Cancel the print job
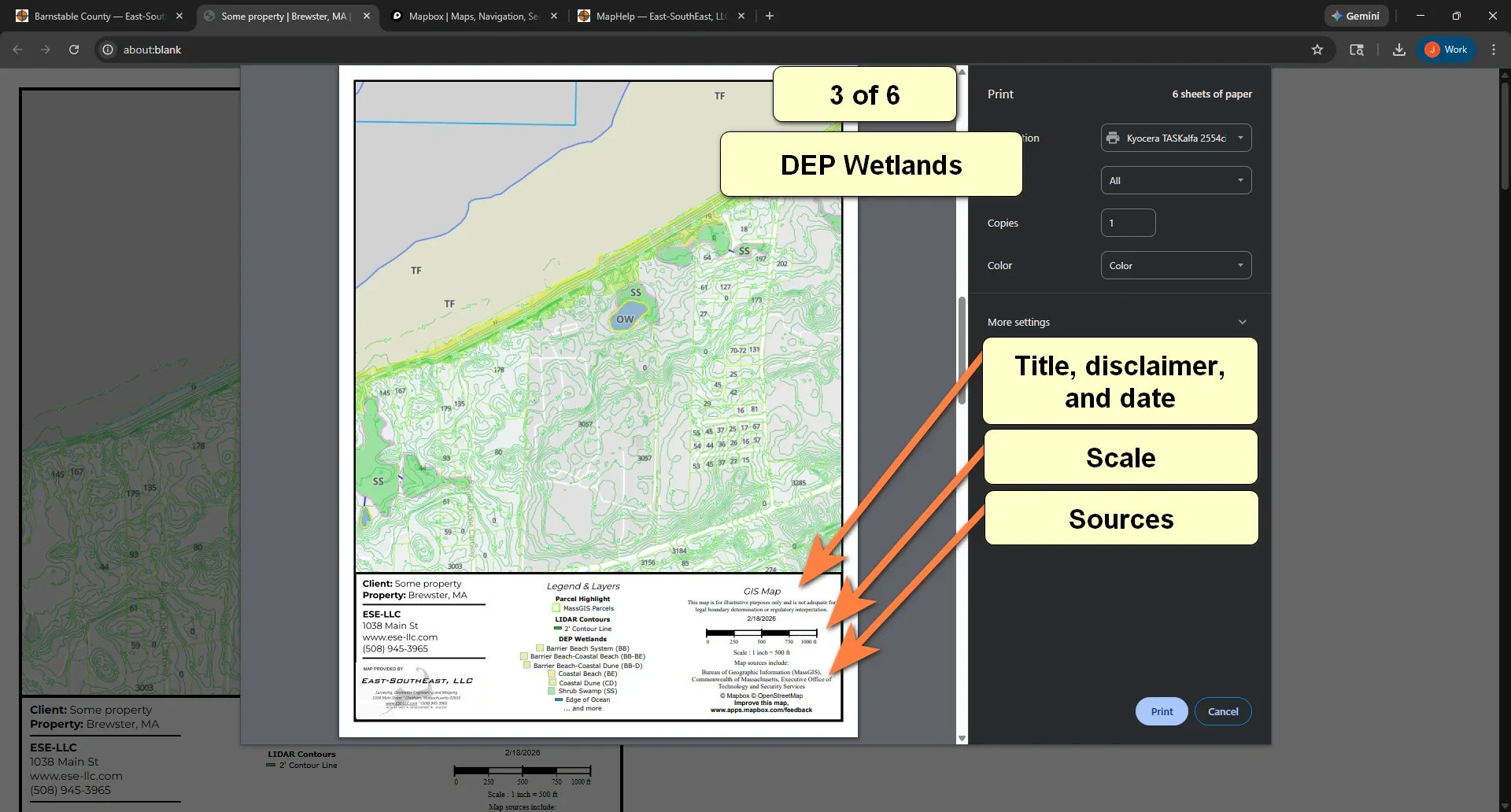The image size is (1511, 812). coord(1222,710)
